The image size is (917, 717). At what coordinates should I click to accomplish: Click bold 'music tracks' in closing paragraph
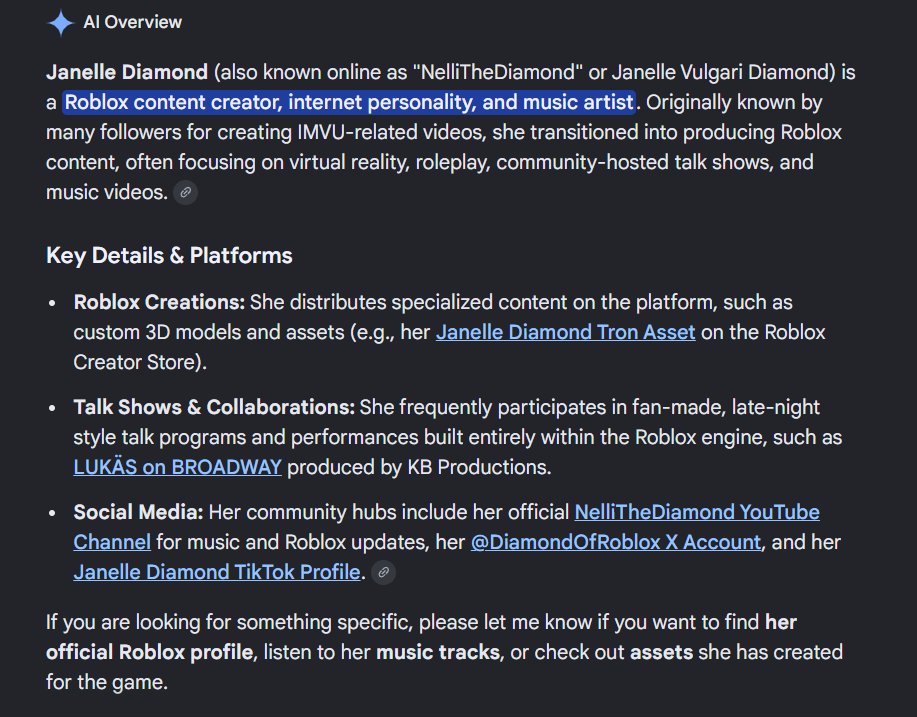437,652
